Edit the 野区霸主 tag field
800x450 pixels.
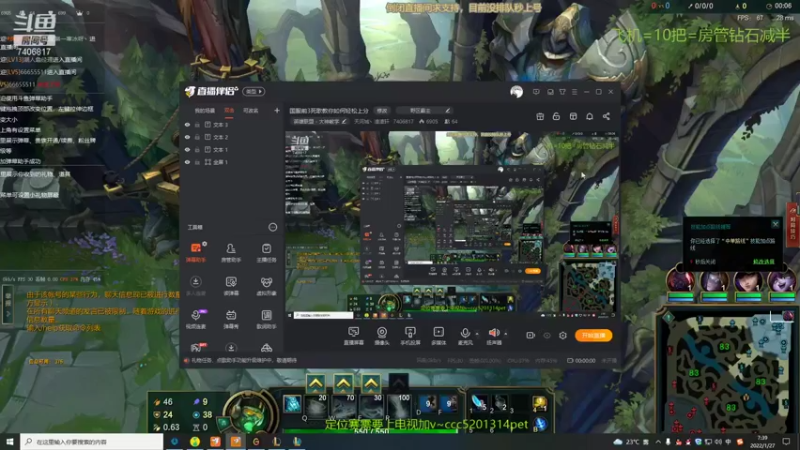pos(424,110)
